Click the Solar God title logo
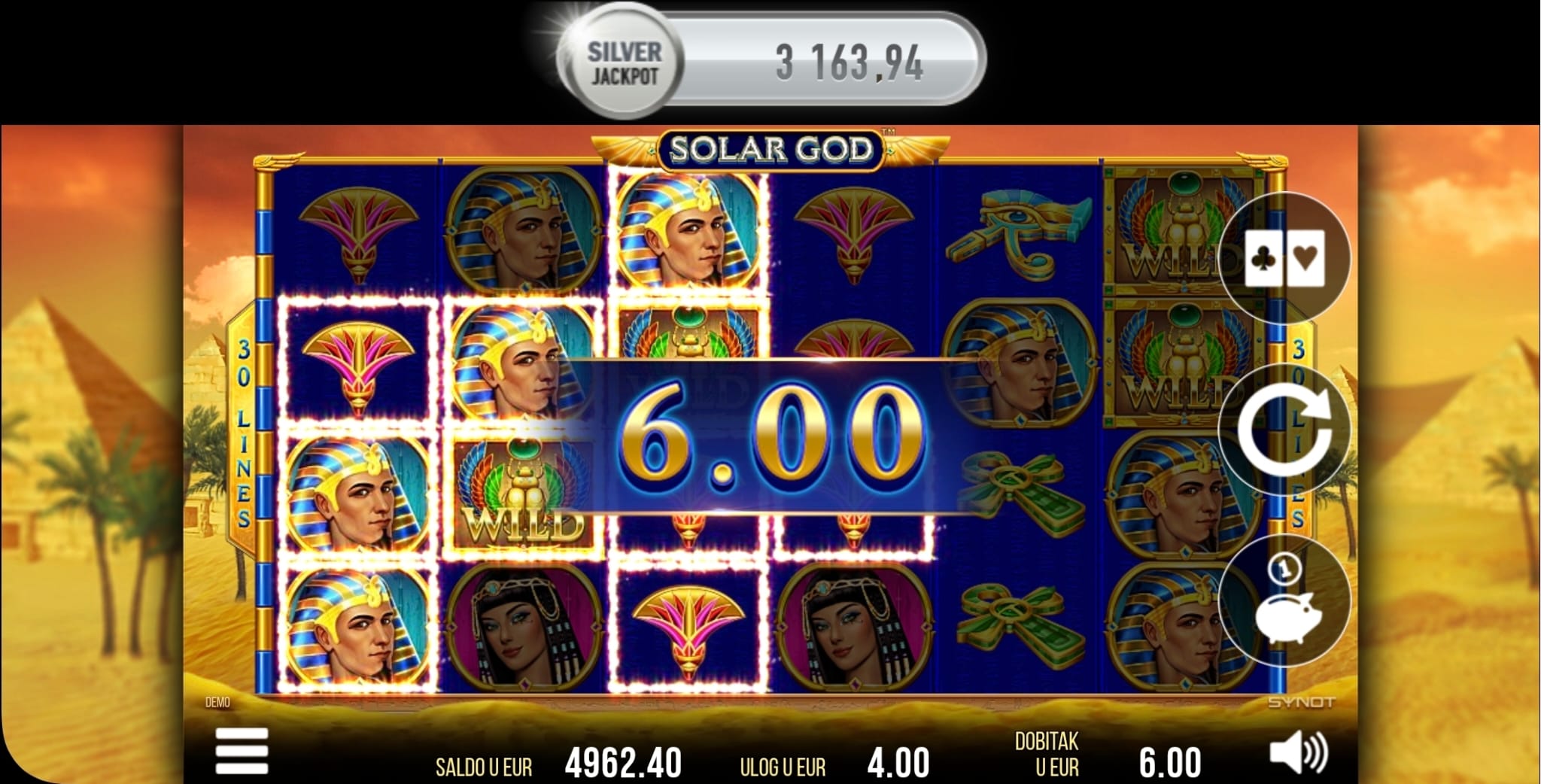The width and height of the screenshot is (1541, 784). [x=771, y=149]
